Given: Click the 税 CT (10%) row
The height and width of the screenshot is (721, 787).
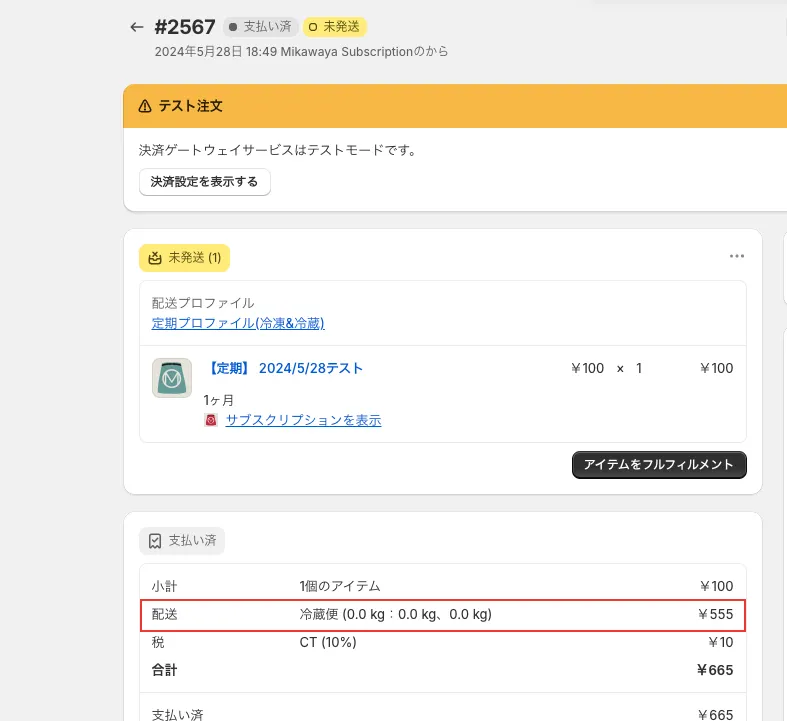Looking at the screenshot, I should 327,642.
